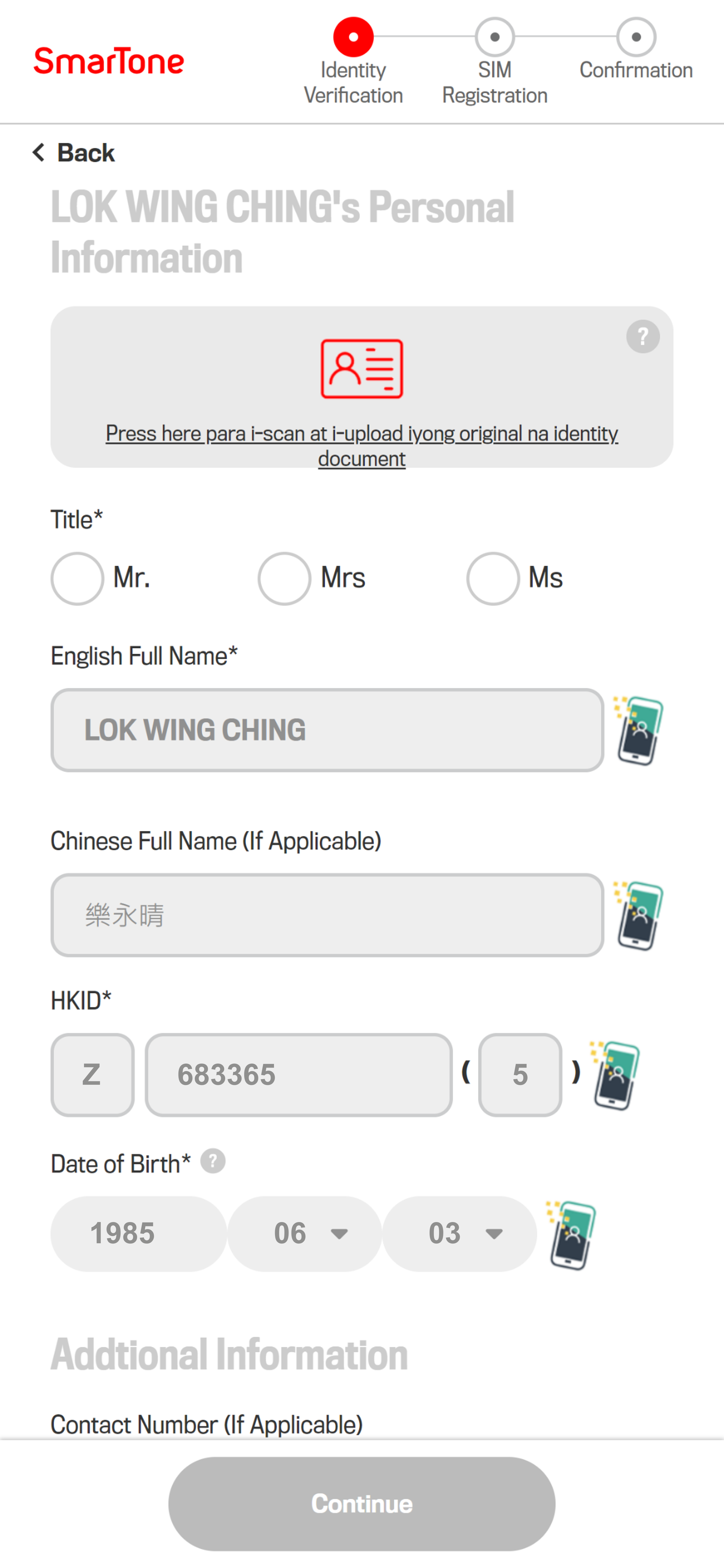Open help icon in ID scan box
Viewport: 724px width, 1568px height.
(642, 337)
